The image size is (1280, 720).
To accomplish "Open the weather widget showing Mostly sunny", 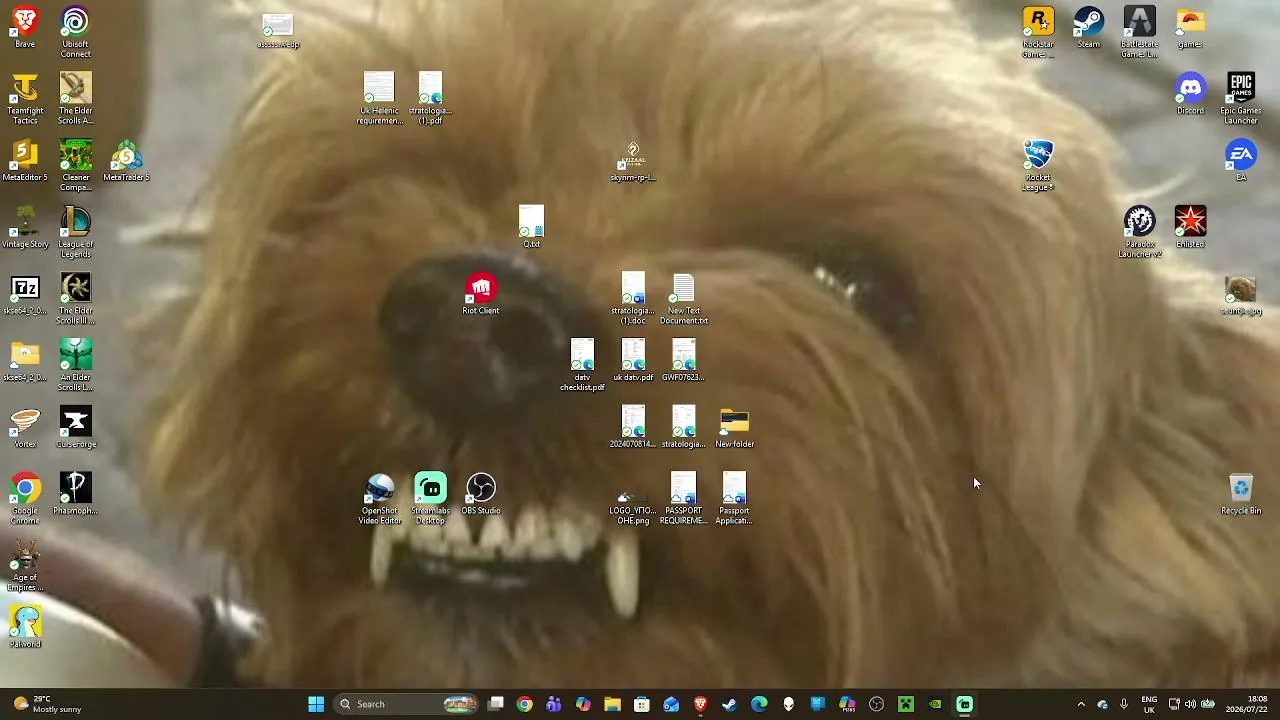I will click(47, 704).
